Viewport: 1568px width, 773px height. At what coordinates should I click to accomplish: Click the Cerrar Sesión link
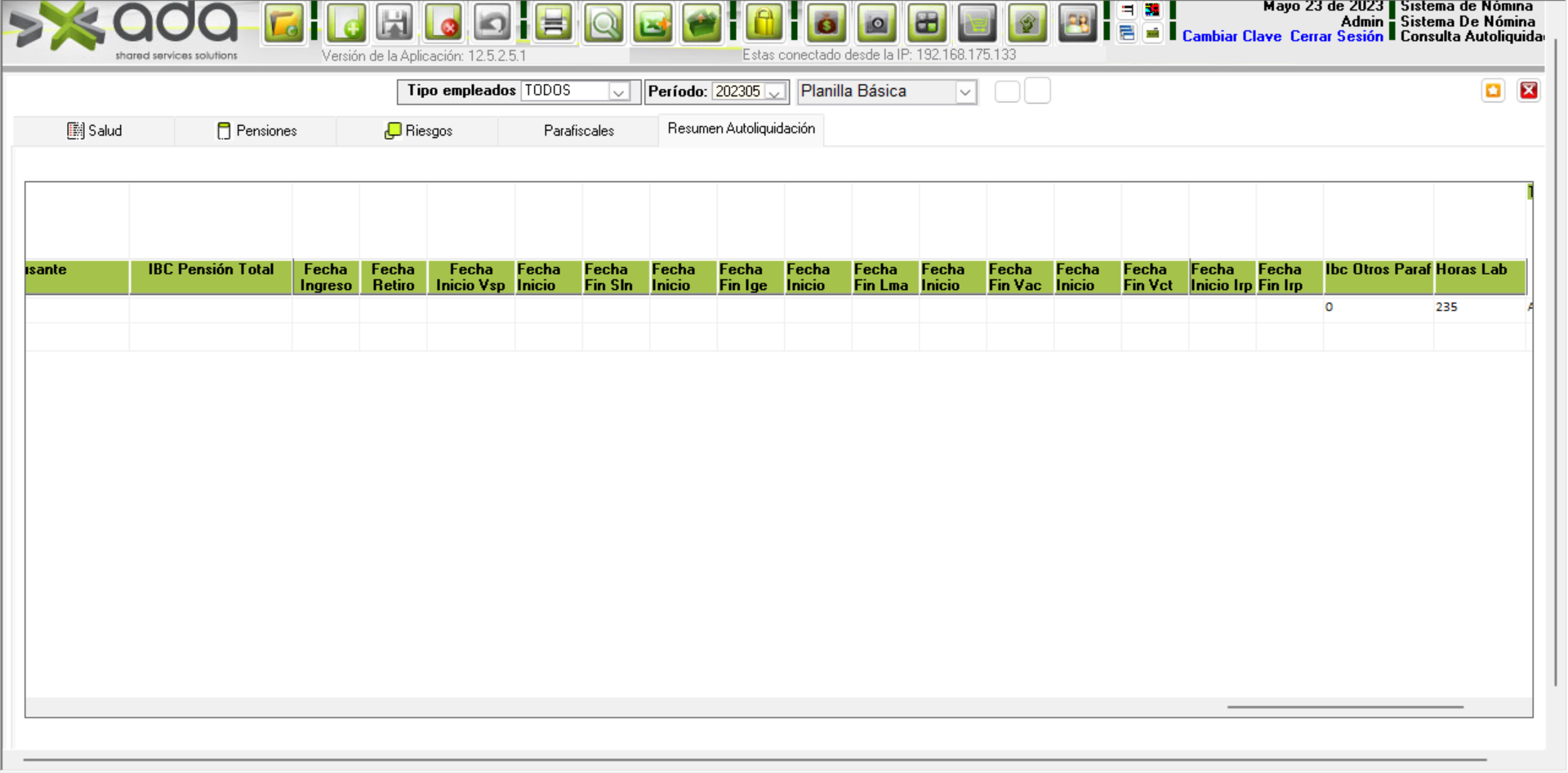pos(1336,37)
